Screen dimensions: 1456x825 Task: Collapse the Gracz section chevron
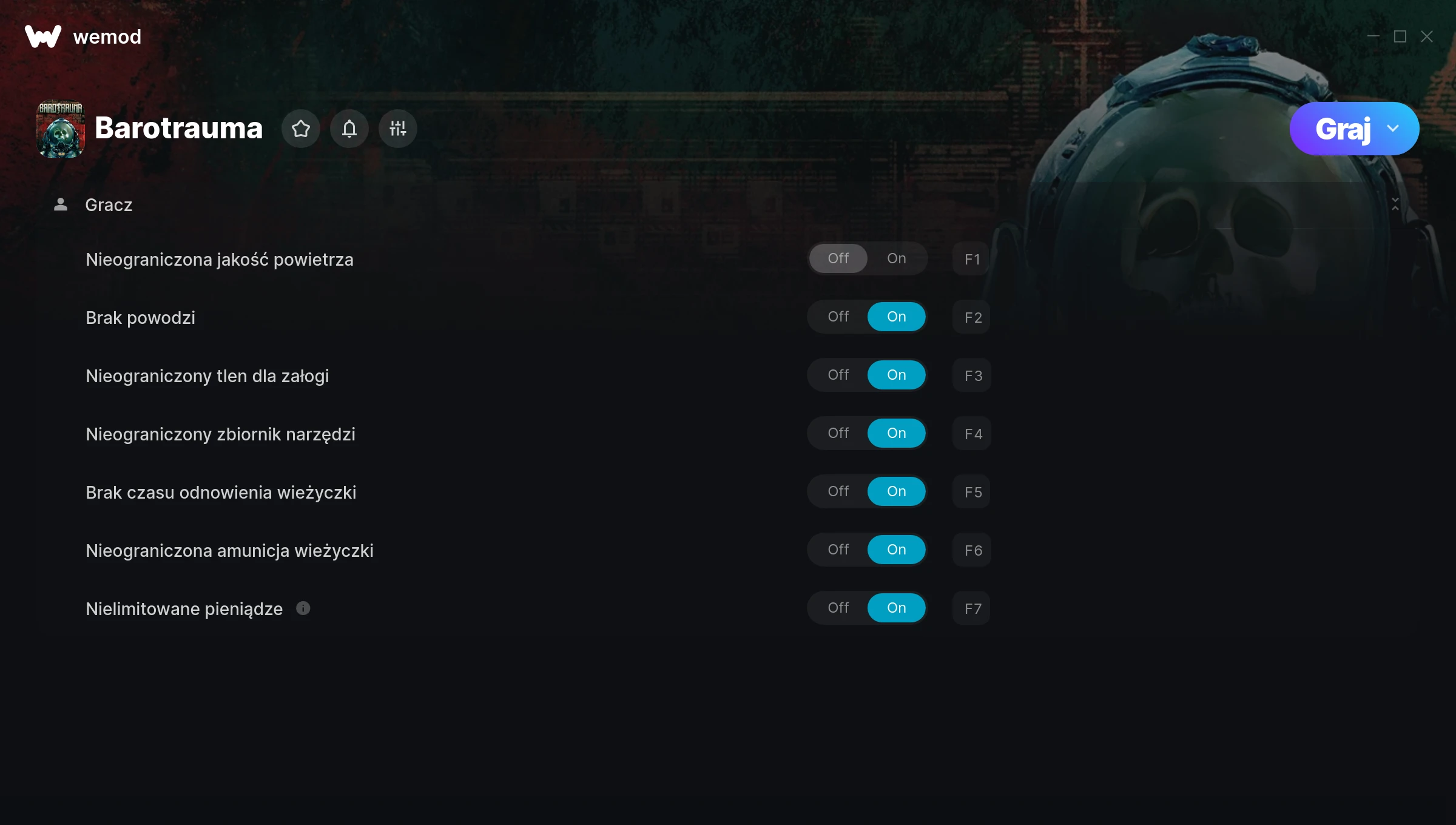(x=1395, y=204)
